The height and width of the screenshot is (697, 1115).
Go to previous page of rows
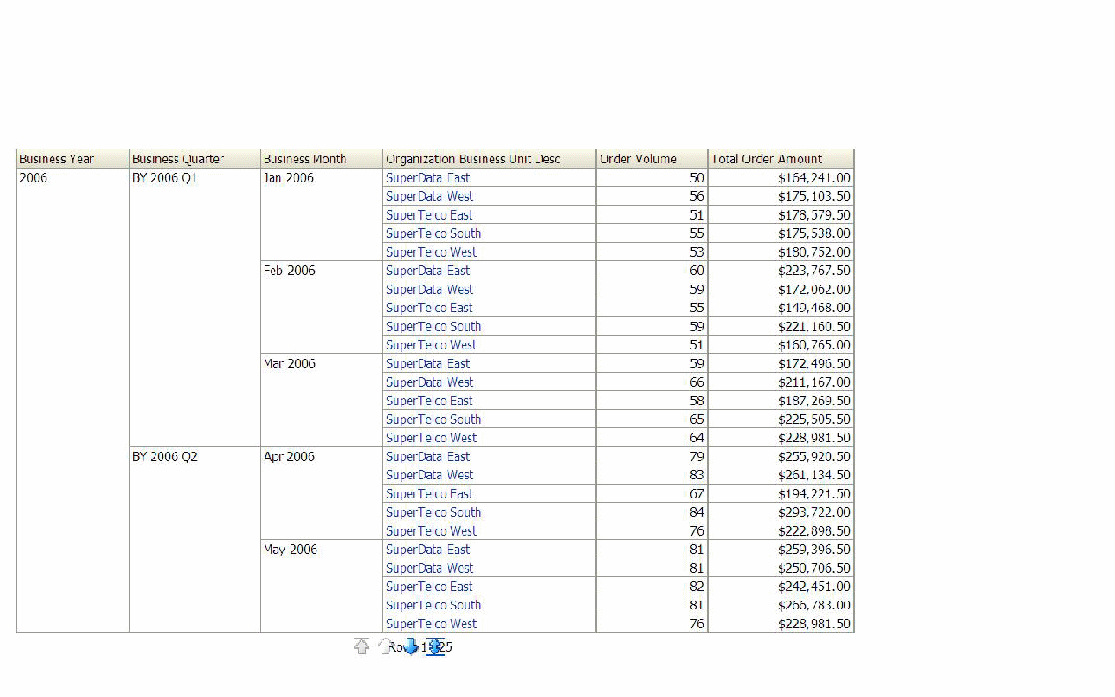385,646
